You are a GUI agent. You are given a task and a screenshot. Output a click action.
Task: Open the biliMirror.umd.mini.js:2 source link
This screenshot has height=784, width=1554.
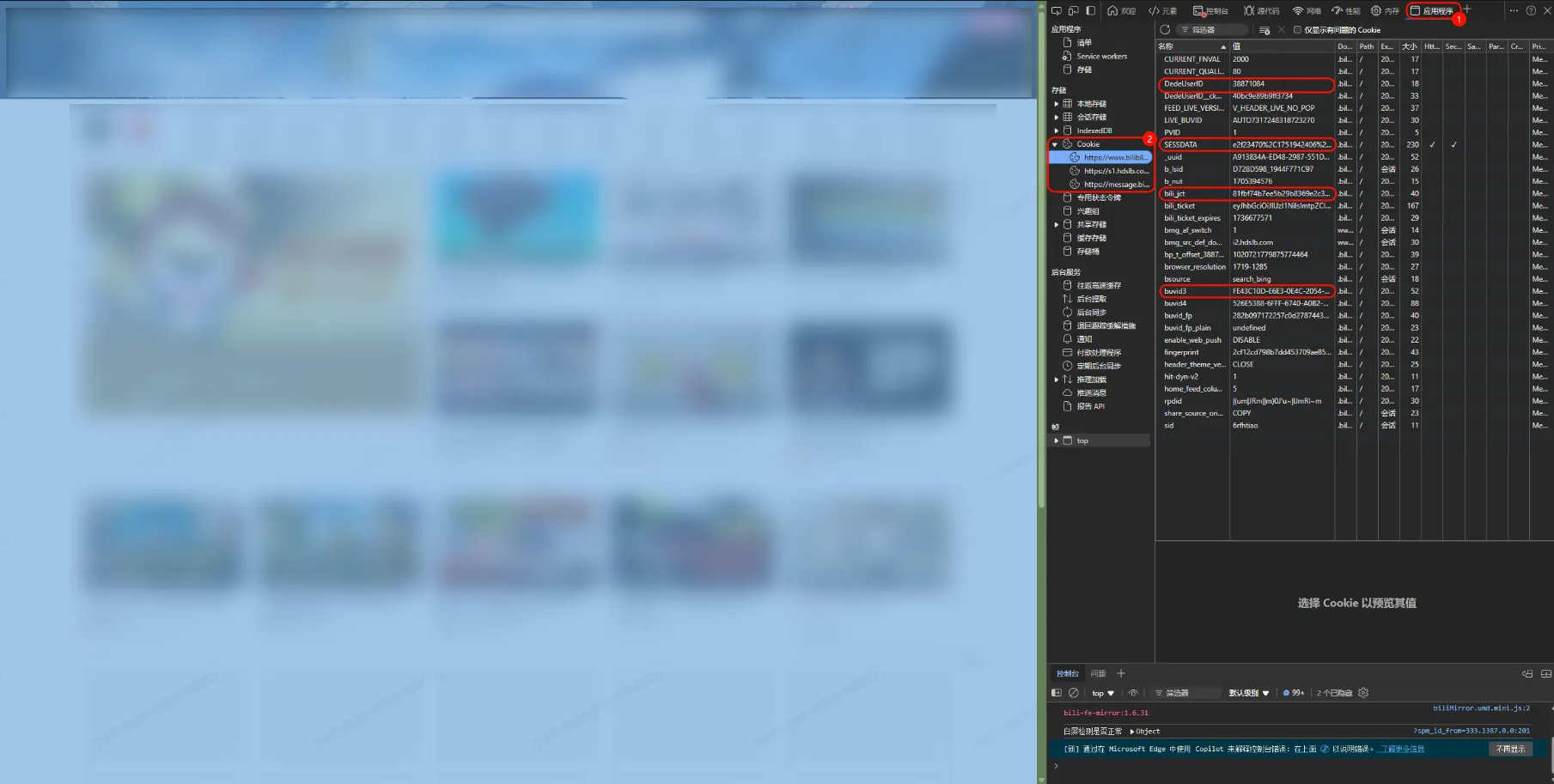[1481, 708]
